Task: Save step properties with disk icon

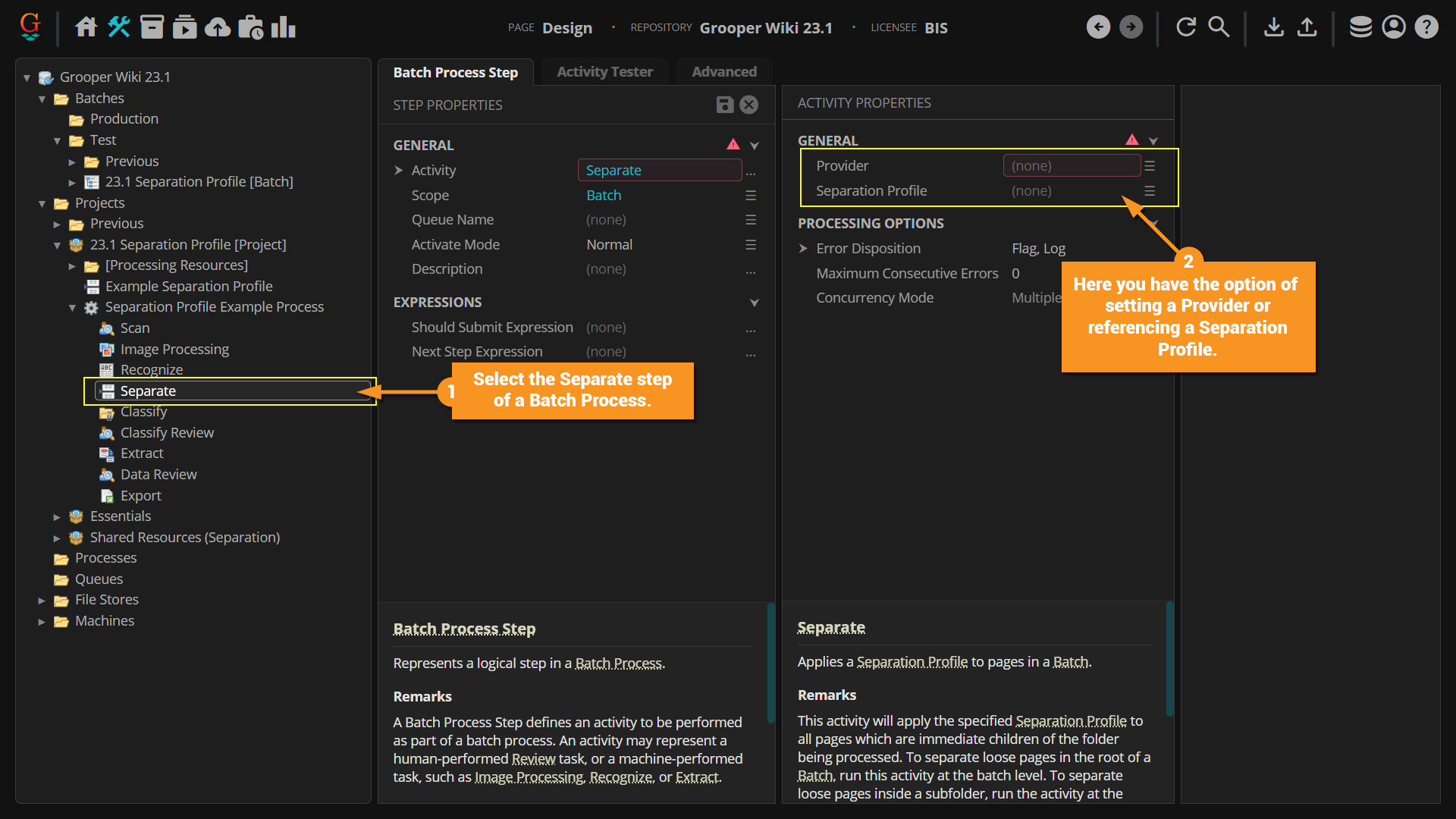Action: pyautogui.click(x=724, y=105)
